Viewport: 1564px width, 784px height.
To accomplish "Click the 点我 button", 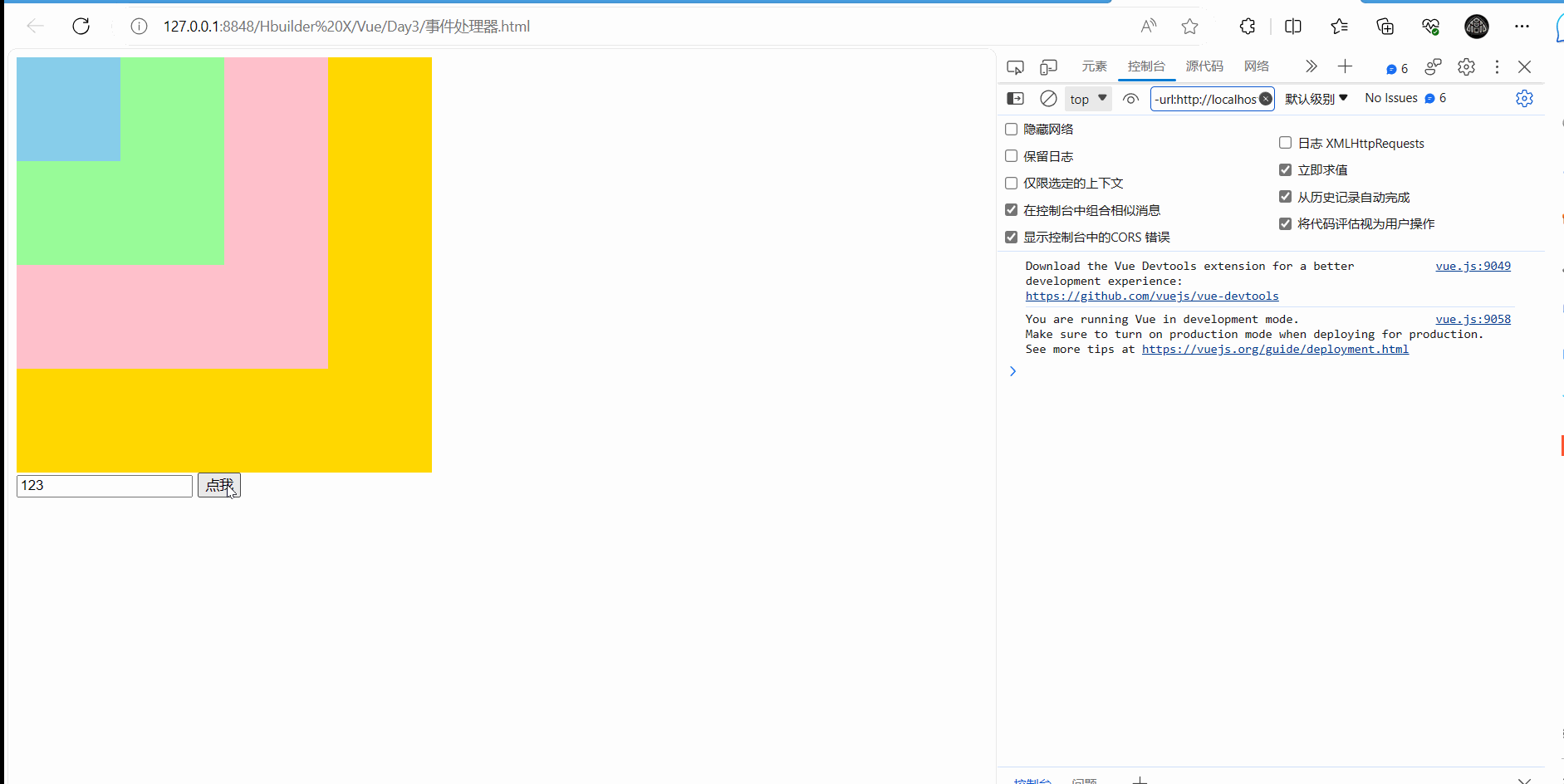I will click(219, 485).
